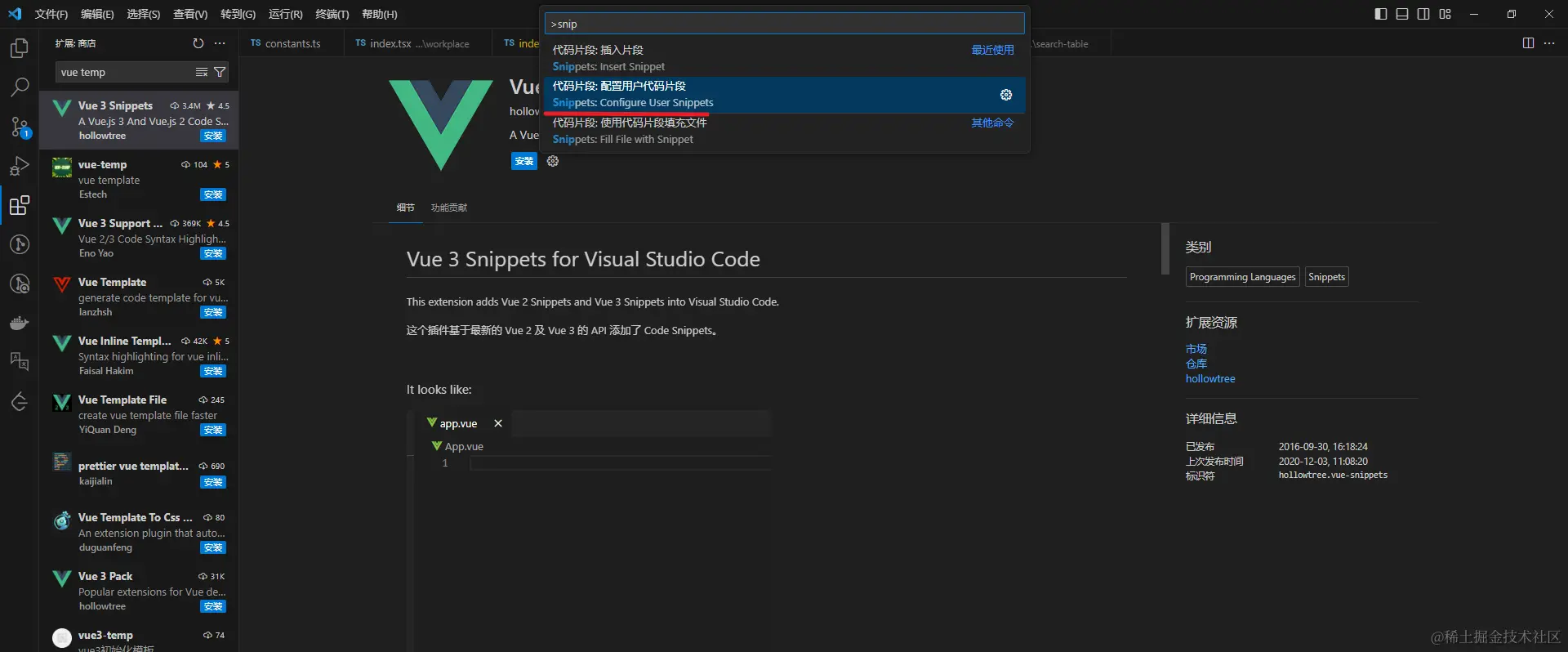Open the 转到(G) menu

pos(238,14)
